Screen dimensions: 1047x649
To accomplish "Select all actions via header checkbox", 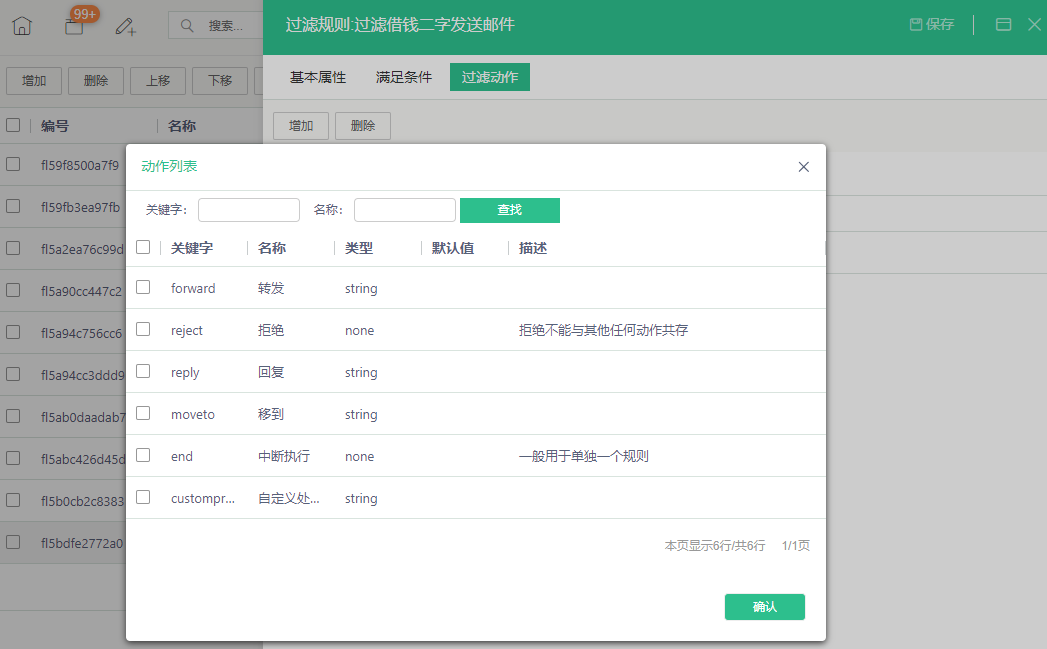I will 143,247.
